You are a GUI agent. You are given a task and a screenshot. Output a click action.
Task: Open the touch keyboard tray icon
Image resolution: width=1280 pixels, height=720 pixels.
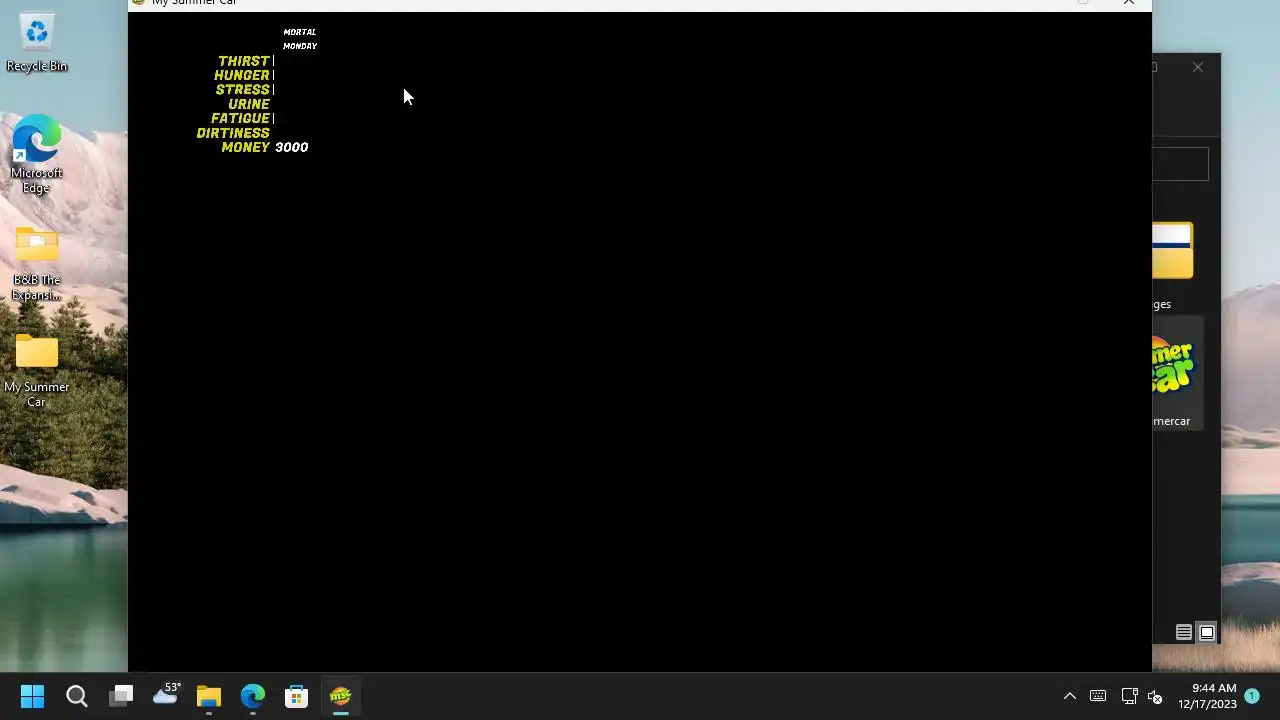(1098, 696)
